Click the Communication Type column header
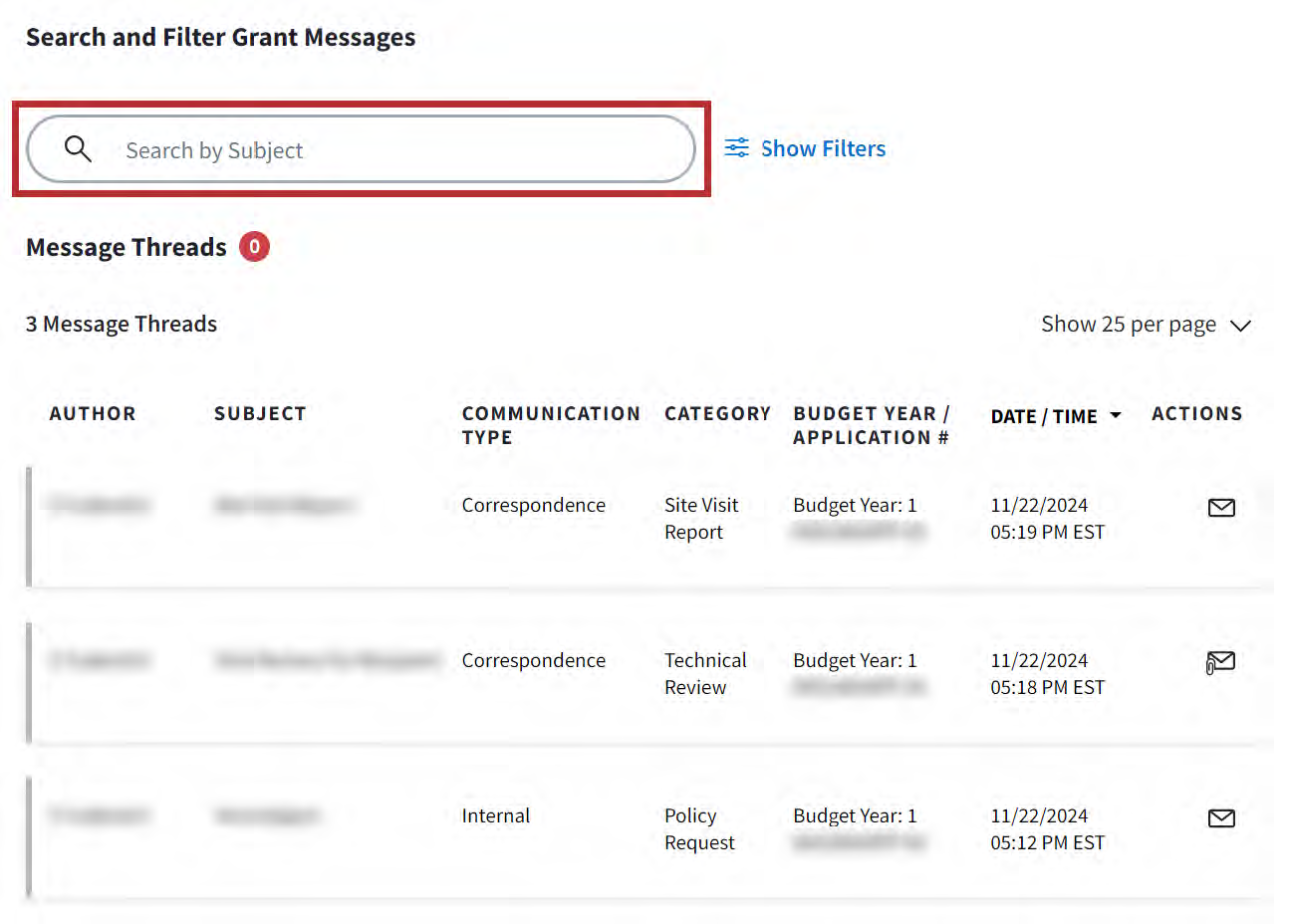Screen dimensions: 1290x924 click(550, 425)
